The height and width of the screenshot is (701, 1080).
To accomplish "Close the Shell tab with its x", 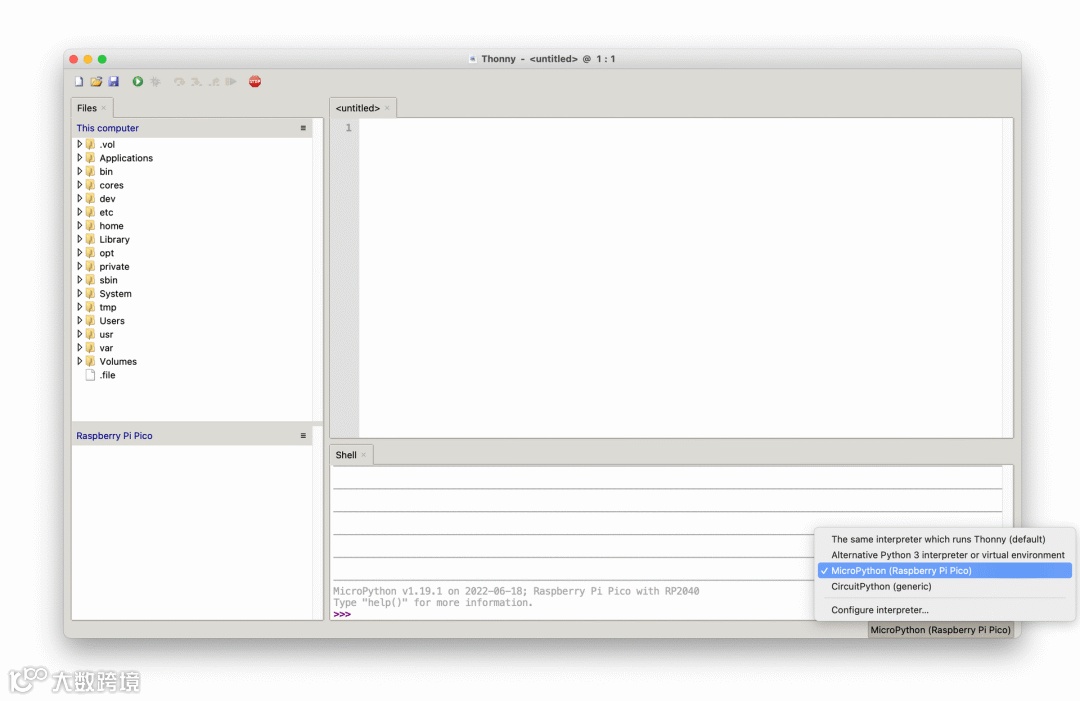I will coord(364,455).
